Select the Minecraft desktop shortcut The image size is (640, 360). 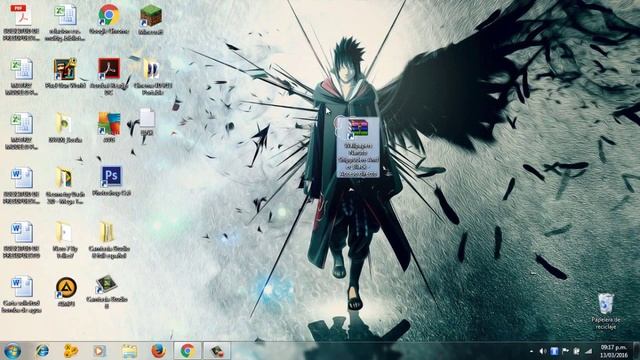coord(151,19)
